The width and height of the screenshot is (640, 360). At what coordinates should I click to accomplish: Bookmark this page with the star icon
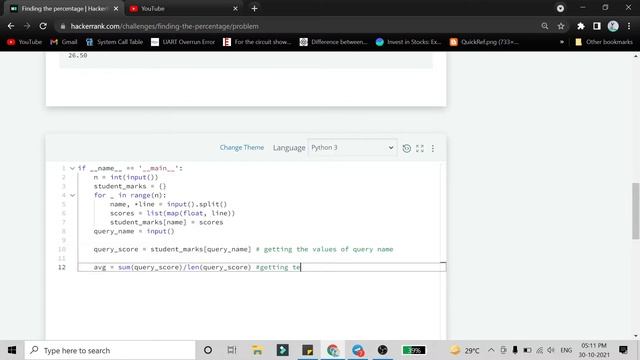point(561,26)
